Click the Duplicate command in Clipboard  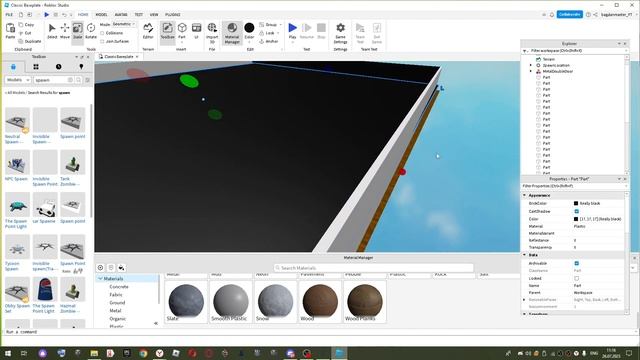(x=30, y=41)
